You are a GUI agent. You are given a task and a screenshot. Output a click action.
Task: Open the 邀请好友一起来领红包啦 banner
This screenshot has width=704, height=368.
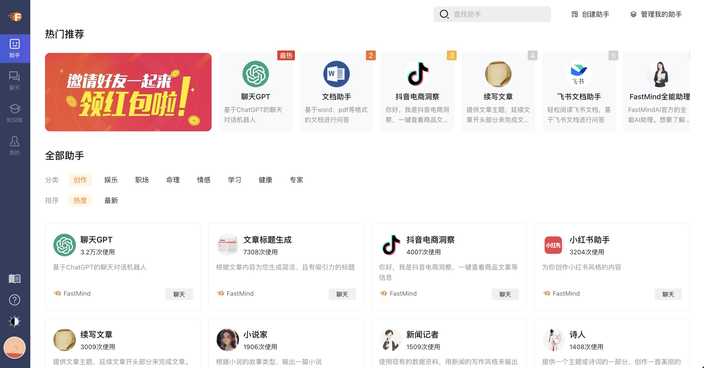[x=128, y=92]
